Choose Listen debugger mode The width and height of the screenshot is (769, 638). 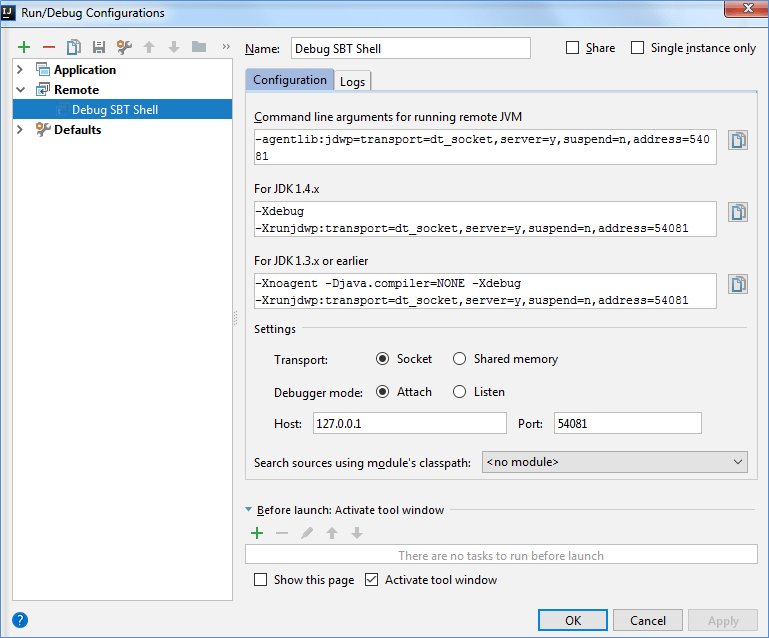point(460,392)
